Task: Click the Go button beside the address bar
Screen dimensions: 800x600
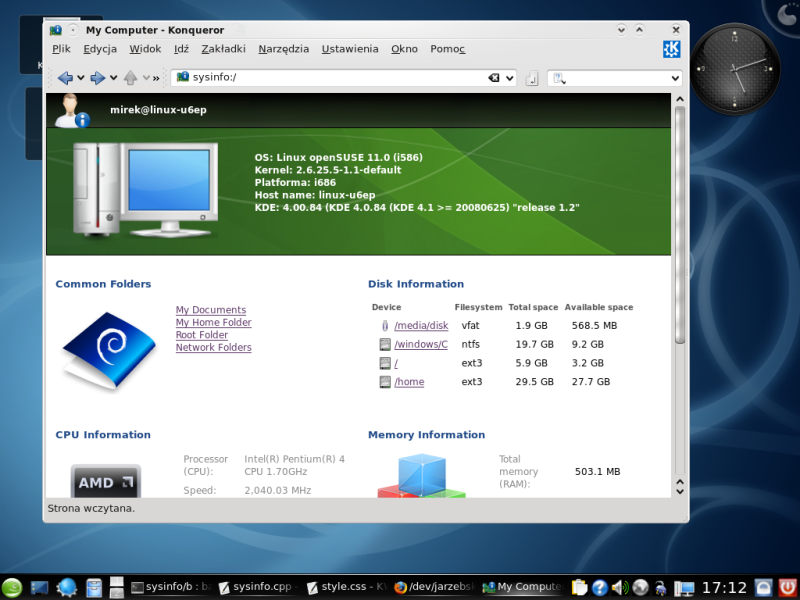Action: 532,78
